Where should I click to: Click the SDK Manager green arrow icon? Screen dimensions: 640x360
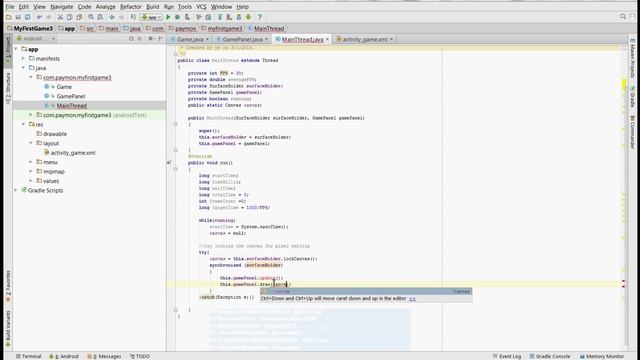point(248,17)
